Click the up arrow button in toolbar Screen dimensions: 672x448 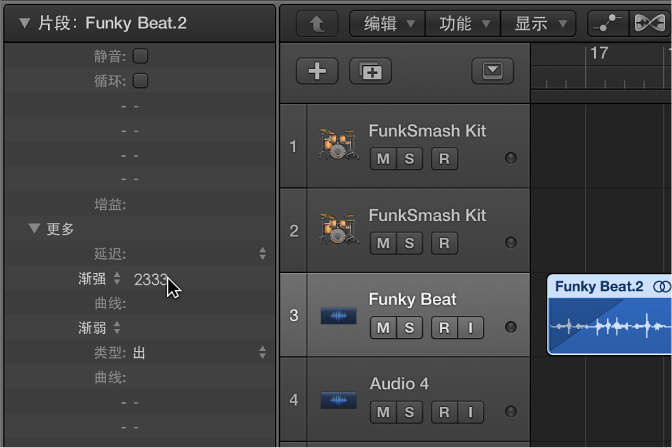316,22
